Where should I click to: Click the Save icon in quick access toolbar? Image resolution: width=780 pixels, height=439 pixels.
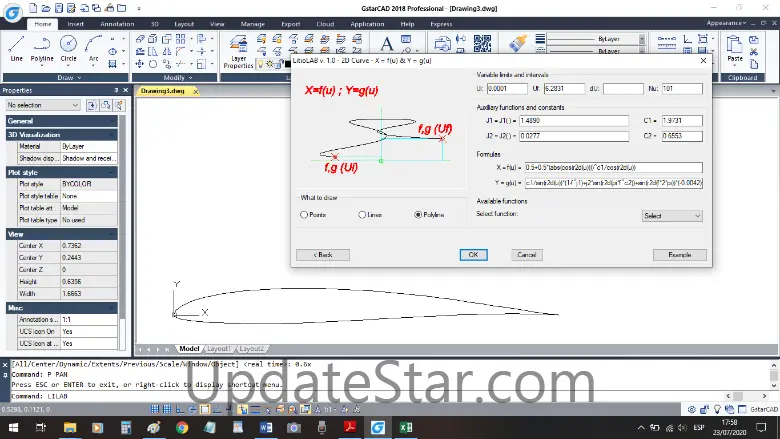(x=59, y=8)
